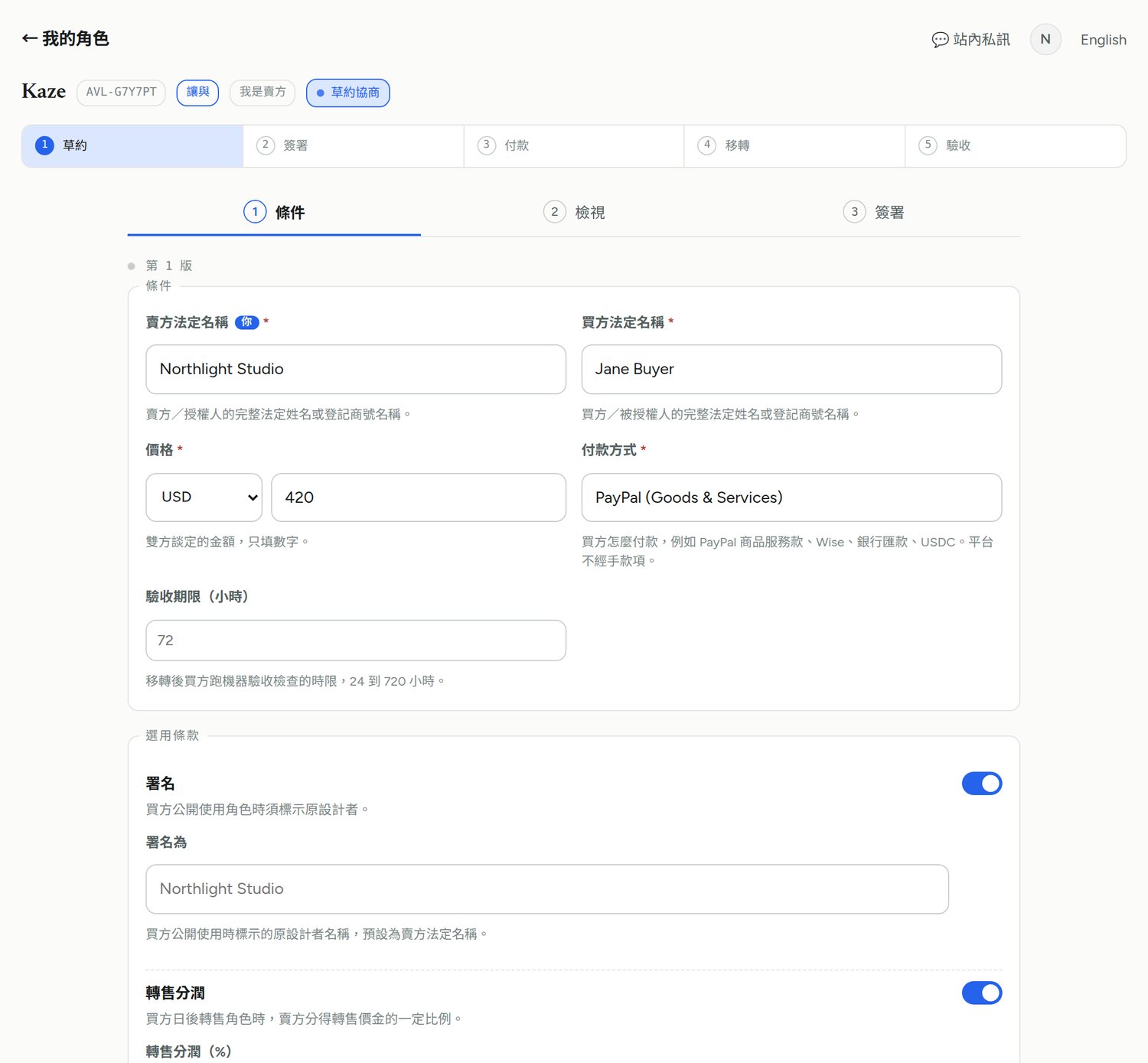This screenshot has width=1148, height=1063.
Task: Open the N user avatar
Action: pyautogui.click(x=1045, y=39)
